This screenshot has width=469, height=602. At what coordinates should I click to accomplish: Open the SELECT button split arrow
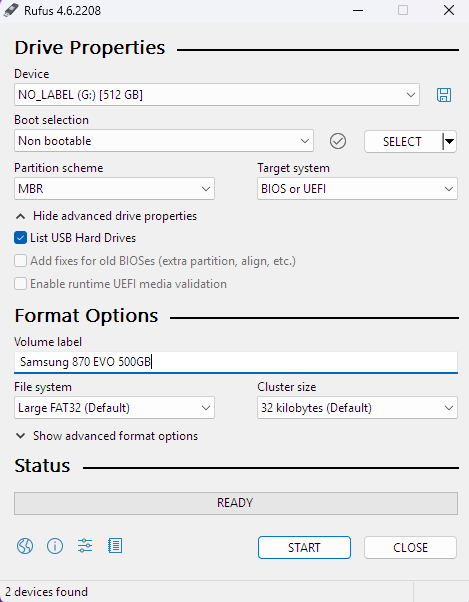coord(449,142)
